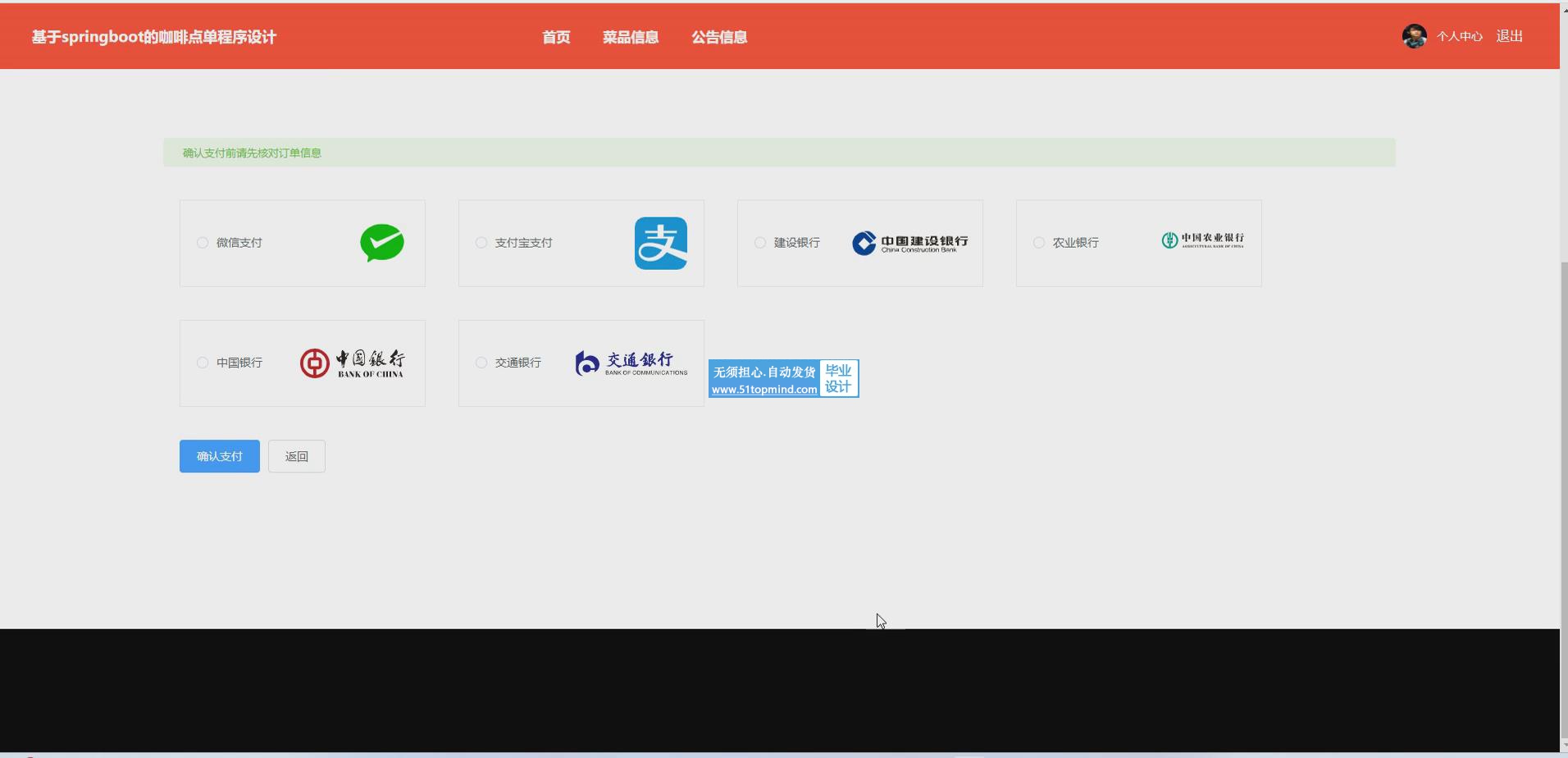Click the 建设银行 label text

tap(797, 243)
